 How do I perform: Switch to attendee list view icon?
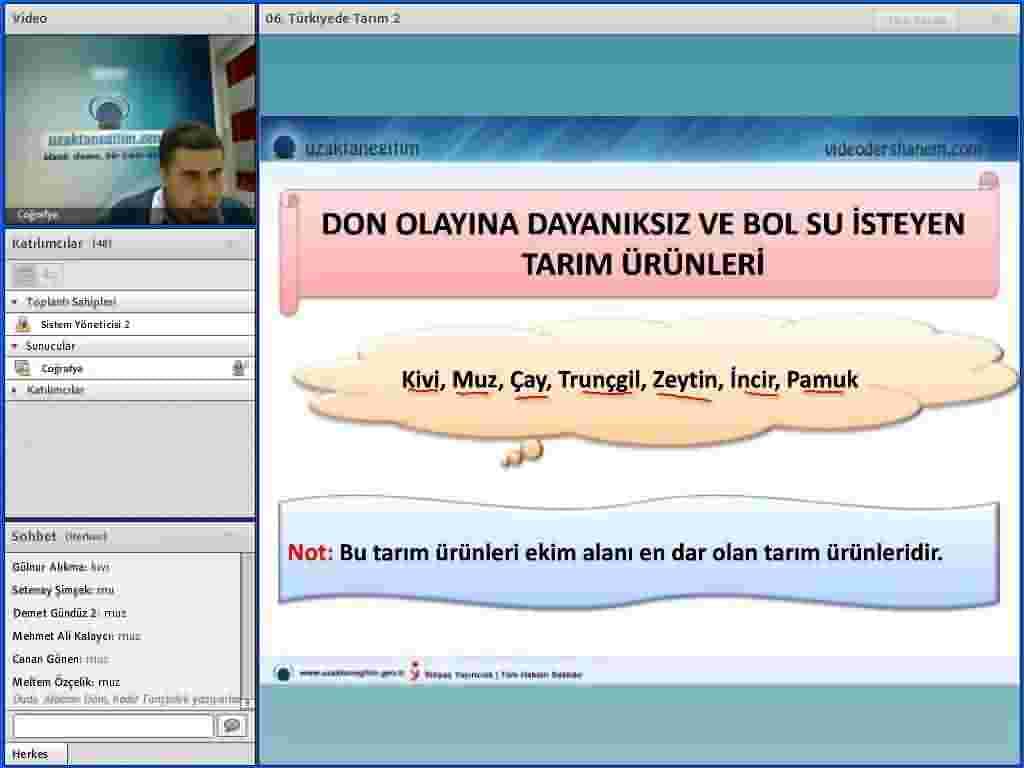25,275
